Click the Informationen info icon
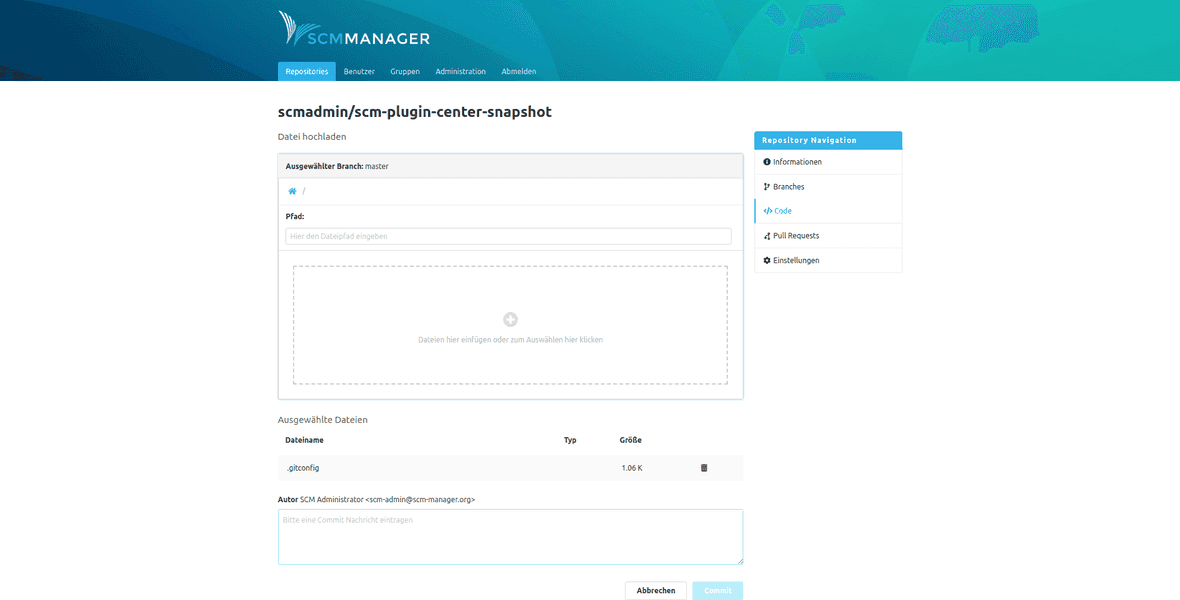 click(766, 161)
